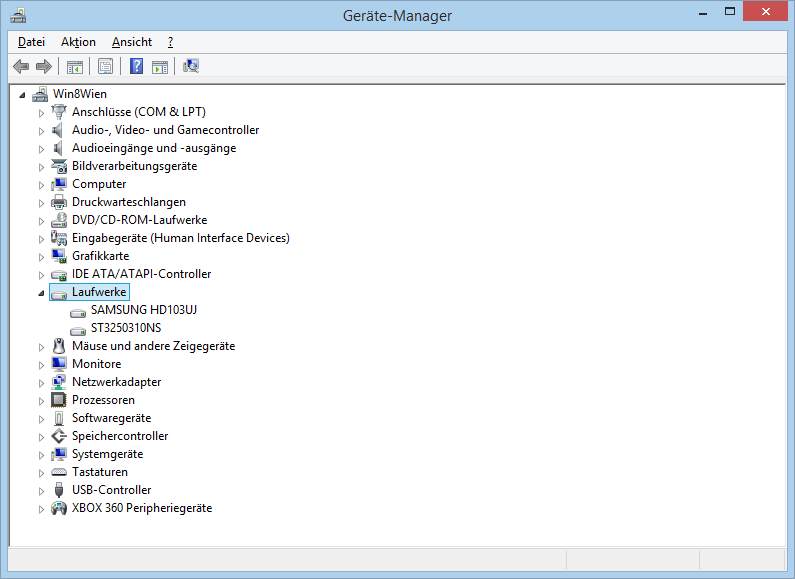Click the Grafikkarte display adapter icon
The image size is (795, 579).
click(x=59, y=256)
